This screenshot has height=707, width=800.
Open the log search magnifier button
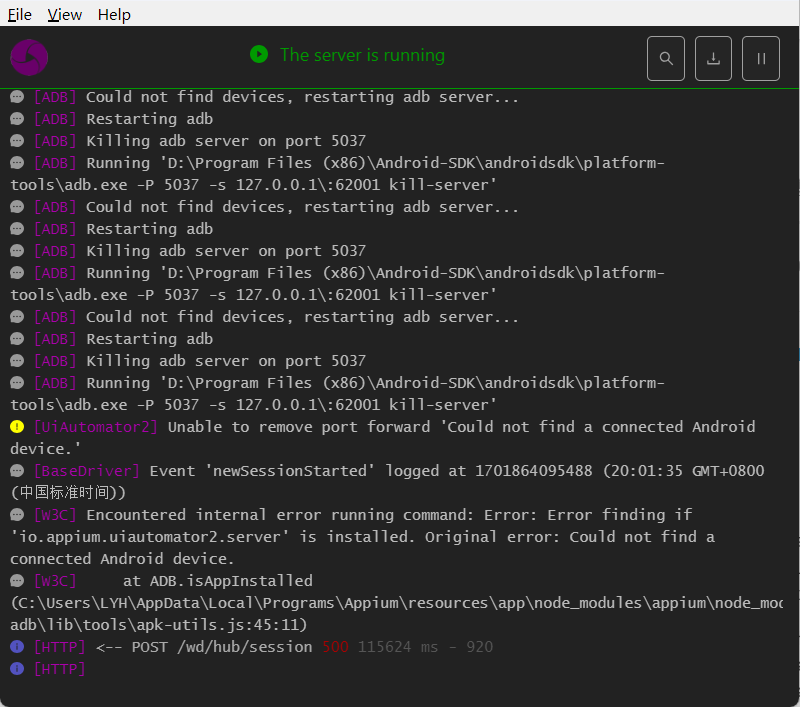click(665, 59)
